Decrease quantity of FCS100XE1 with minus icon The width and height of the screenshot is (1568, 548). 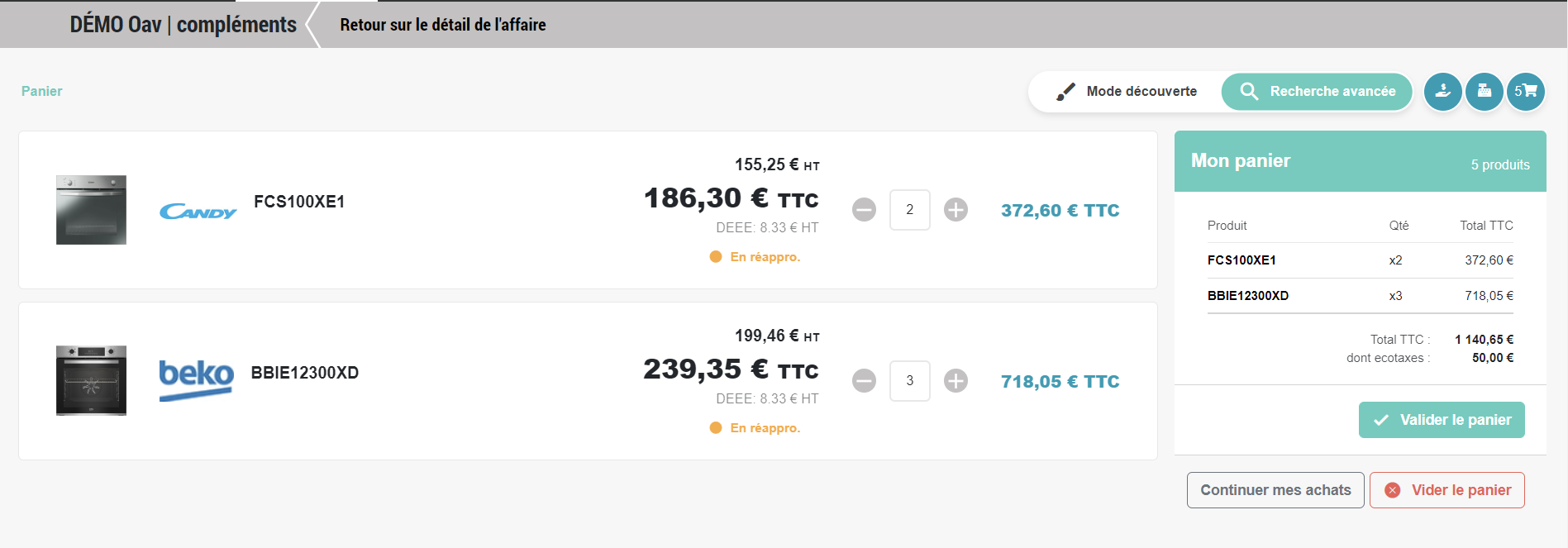click(x=864, y=210)
